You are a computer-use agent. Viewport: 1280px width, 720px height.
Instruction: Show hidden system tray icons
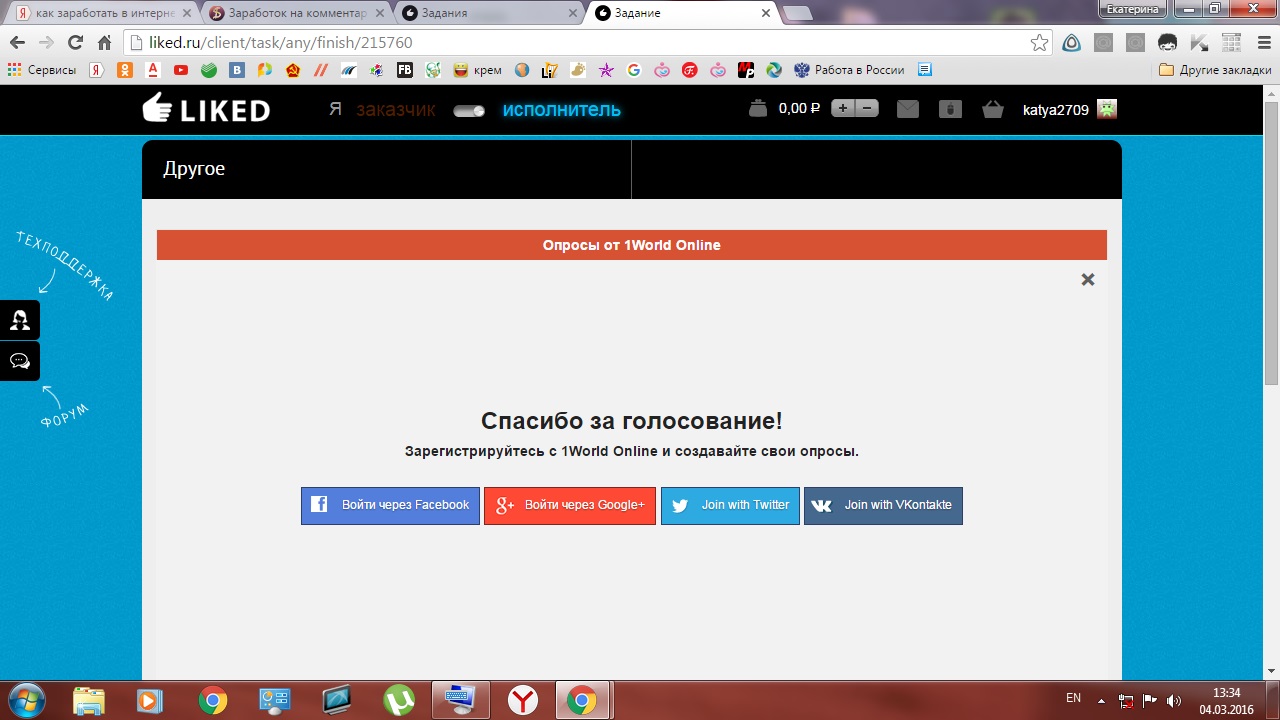[1102, 700]
